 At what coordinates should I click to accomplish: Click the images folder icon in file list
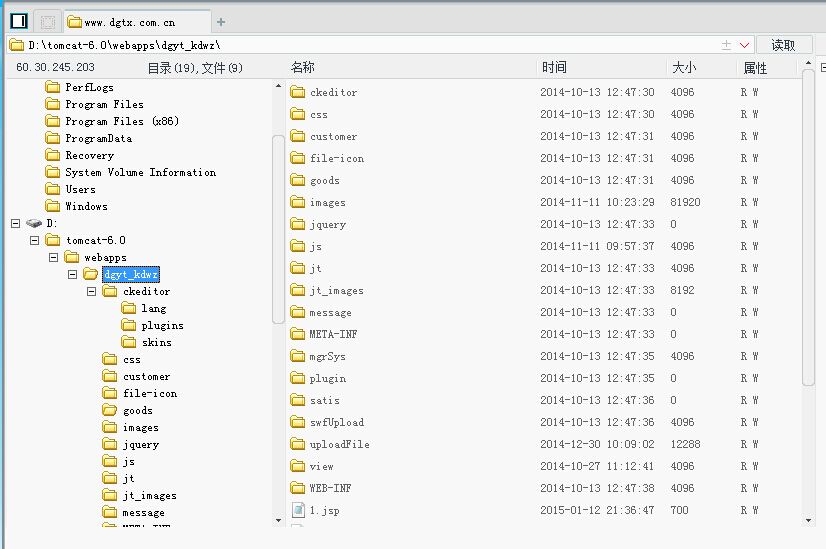tap(298, 202)
